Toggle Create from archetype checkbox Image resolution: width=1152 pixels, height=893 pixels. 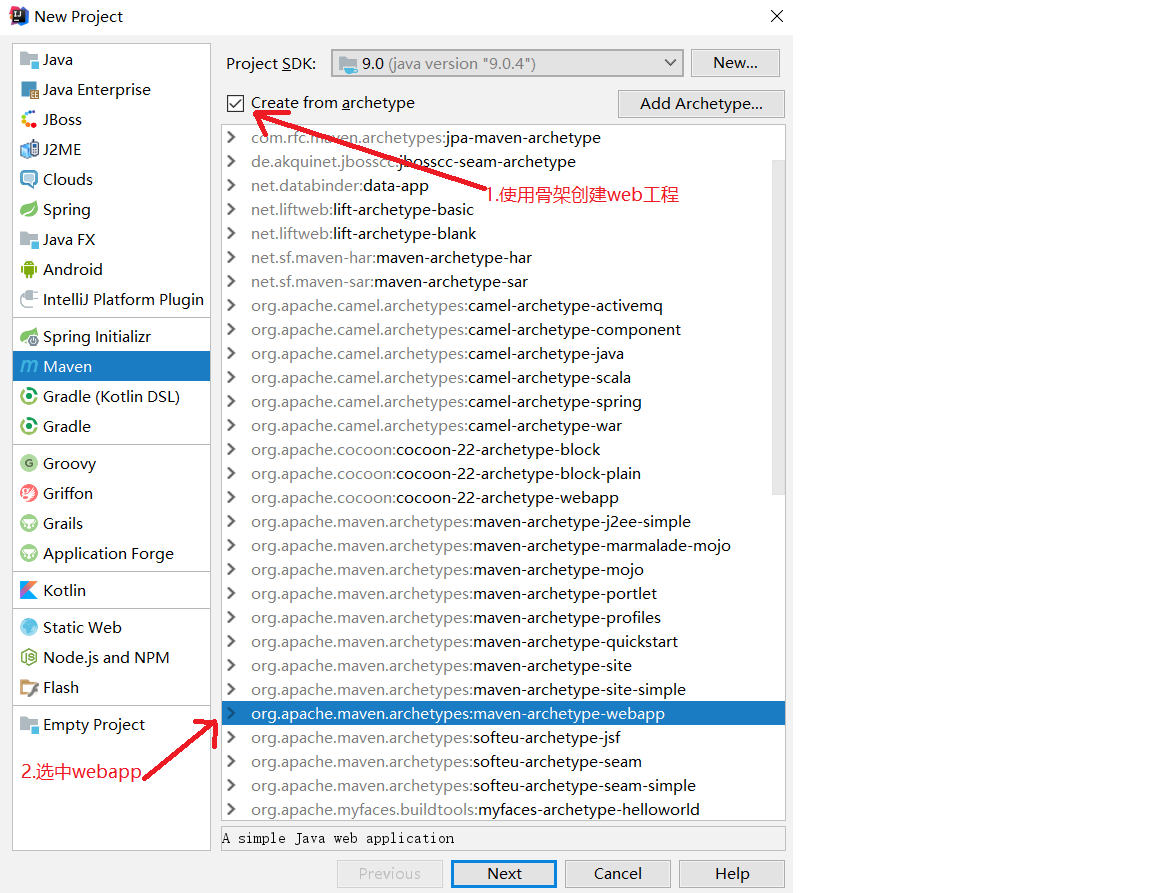(x=235, y=104)
